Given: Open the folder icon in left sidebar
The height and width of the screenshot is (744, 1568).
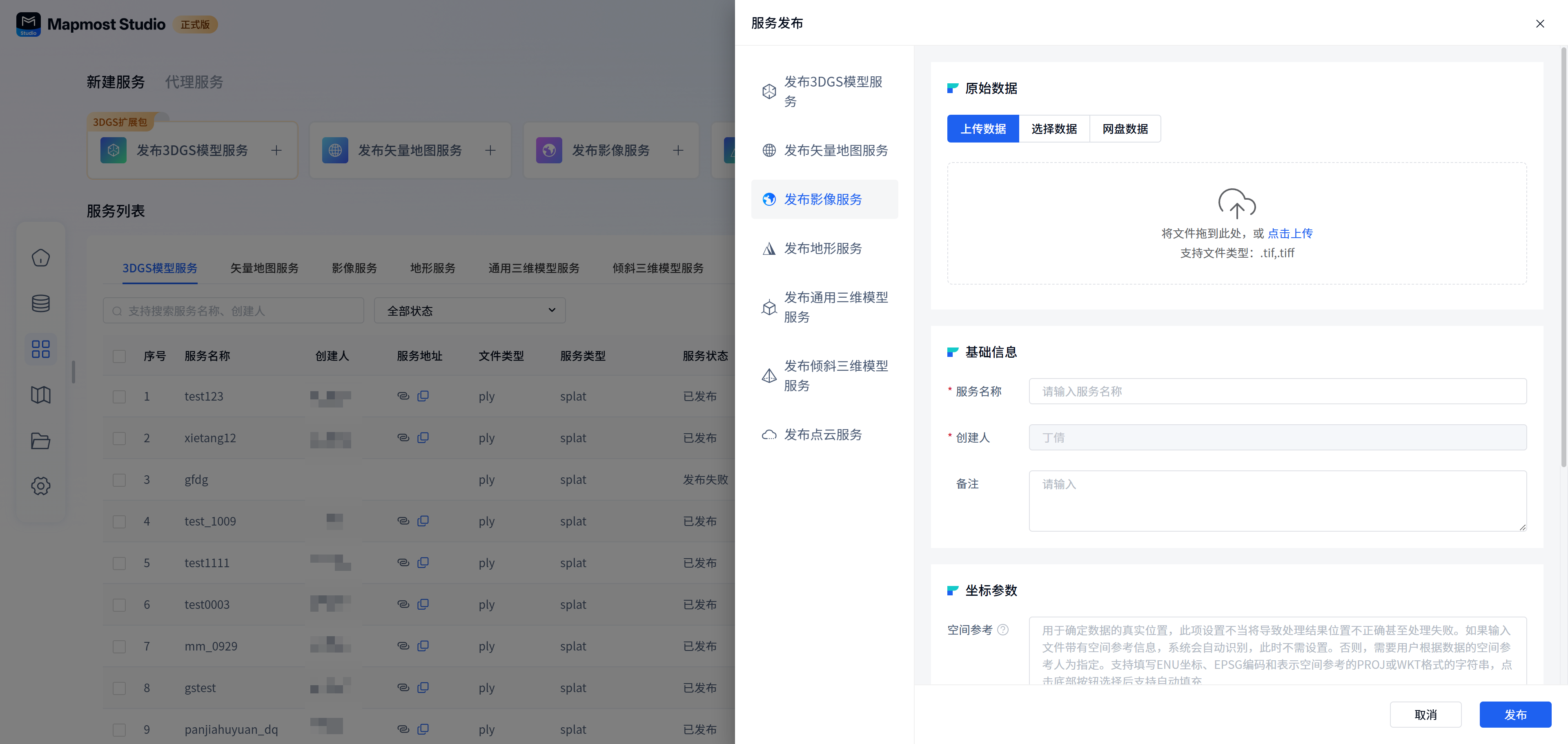Looking at the screenshot, I should 41,441.
